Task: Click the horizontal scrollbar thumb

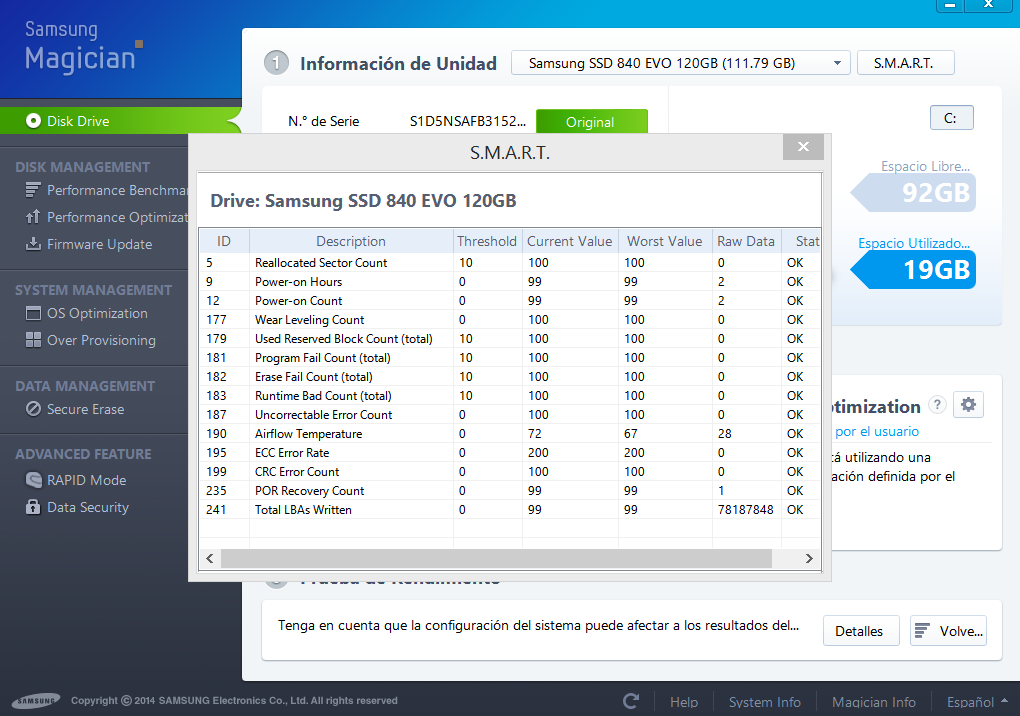Action: pyautogui.click(x=496, y=559)
